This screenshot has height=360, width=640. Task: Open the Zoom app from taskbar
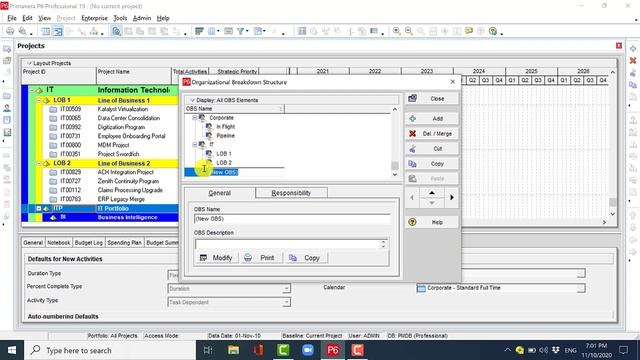(x=308, y=350)
